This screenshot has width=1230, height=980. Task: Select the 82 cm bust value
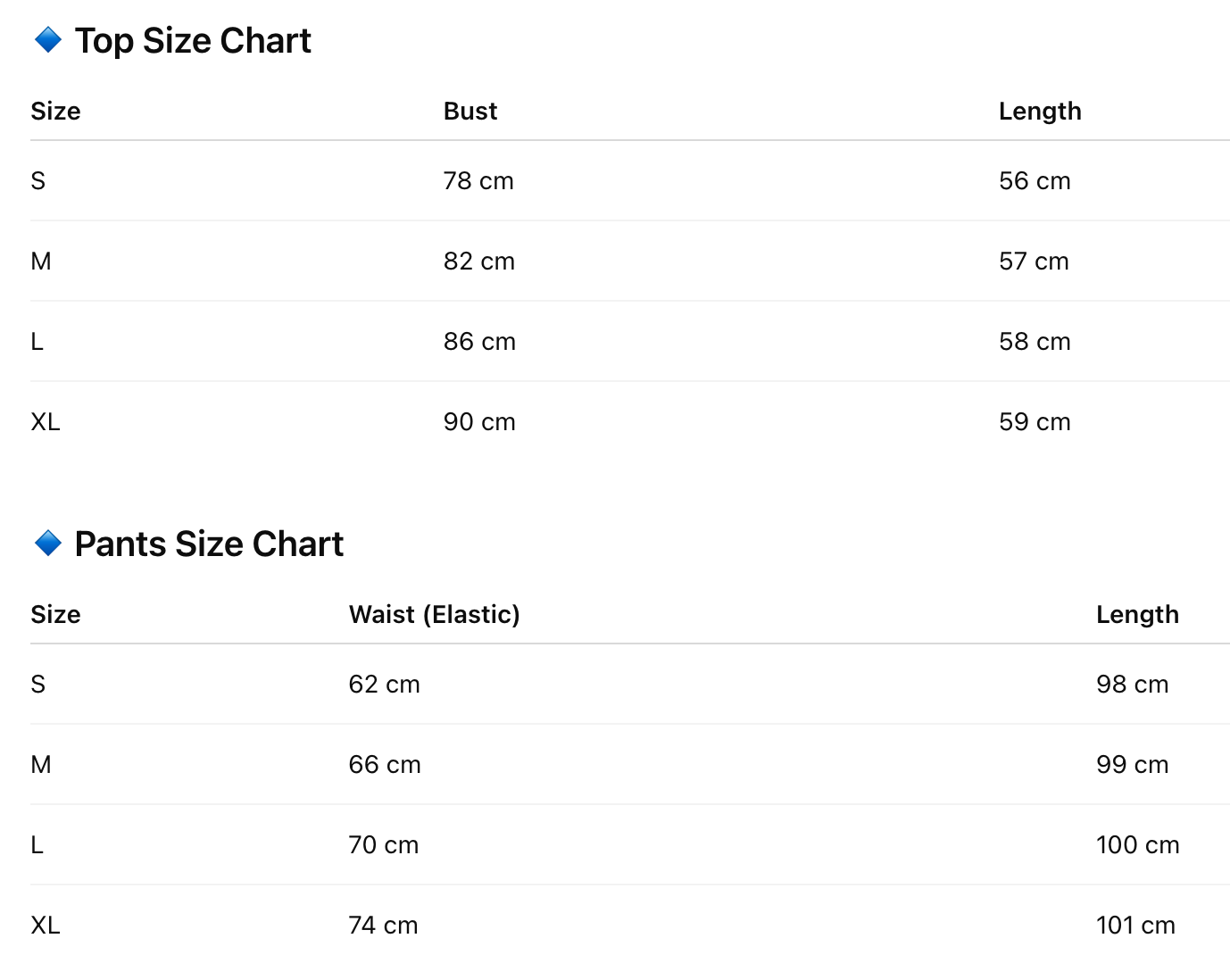[x=479, y=262]
